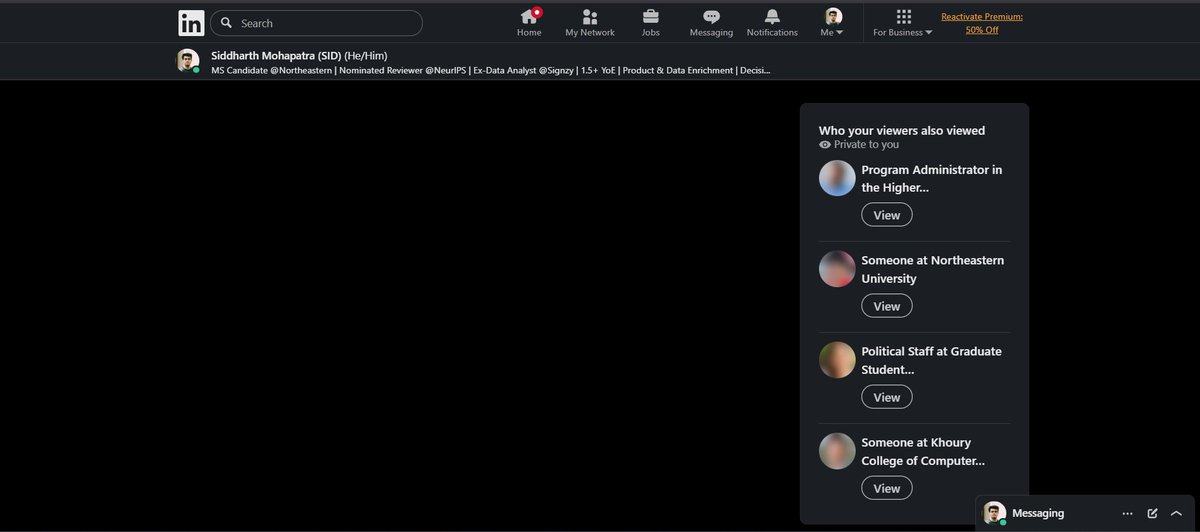Compose a new message from Messaging overlay
Screen dimensions: 1200x532
coord(1152,513)
